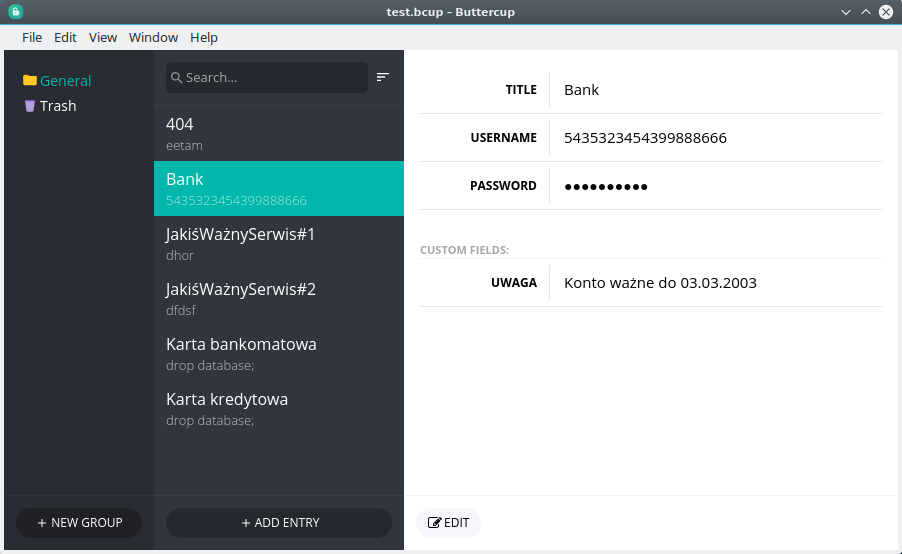The height and width of the screenshot is (554, 902).
Task: Select the Karta kredytowa entry
Action: [279, 409]
